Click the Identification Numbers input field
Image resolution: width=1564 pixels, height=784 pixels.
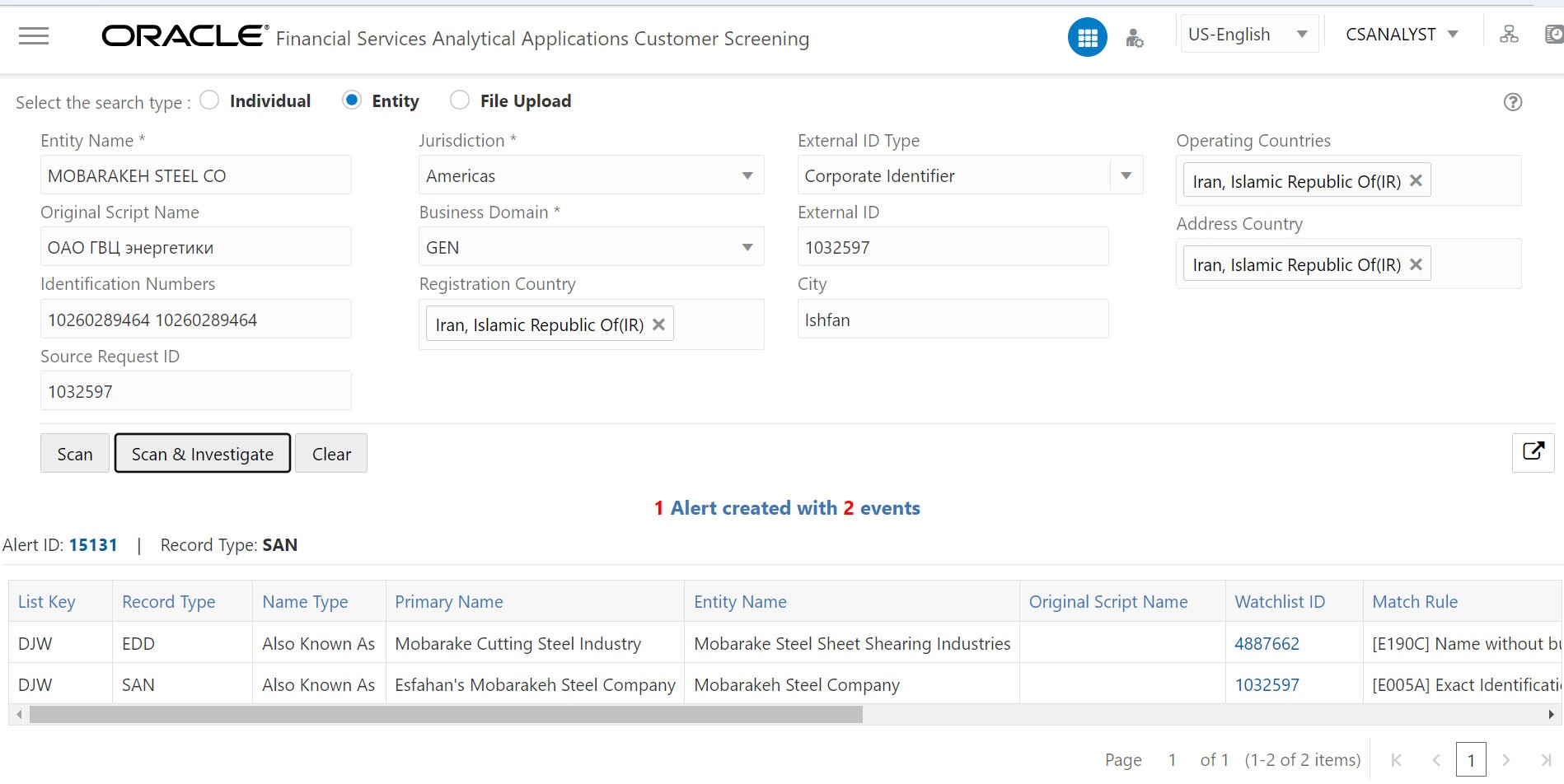pyautogui.click(x=196, y=320)
